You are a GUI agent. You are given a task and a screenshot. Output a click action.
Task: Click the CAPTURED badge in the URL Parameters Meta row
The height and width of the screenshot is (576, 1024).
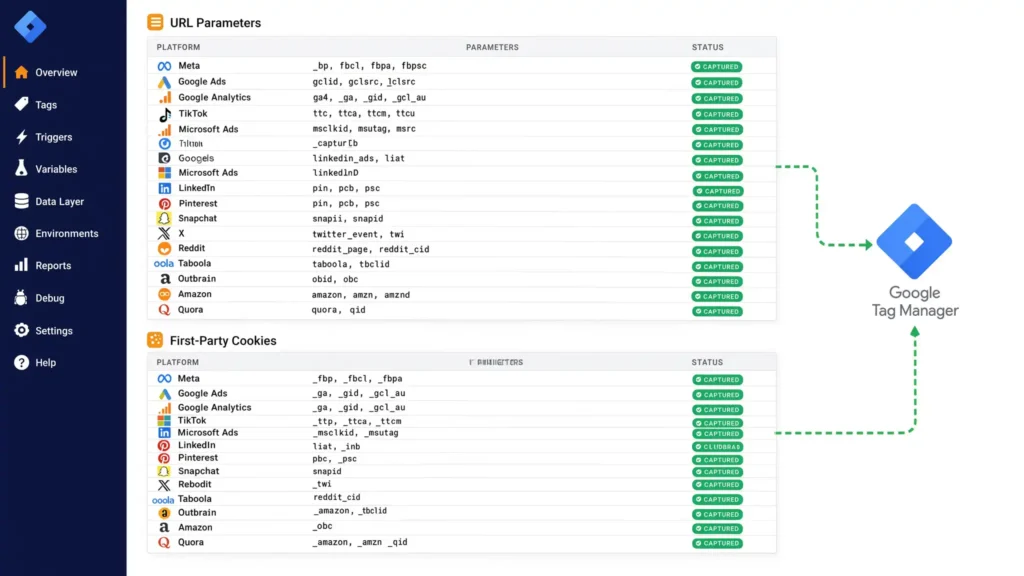716,67
